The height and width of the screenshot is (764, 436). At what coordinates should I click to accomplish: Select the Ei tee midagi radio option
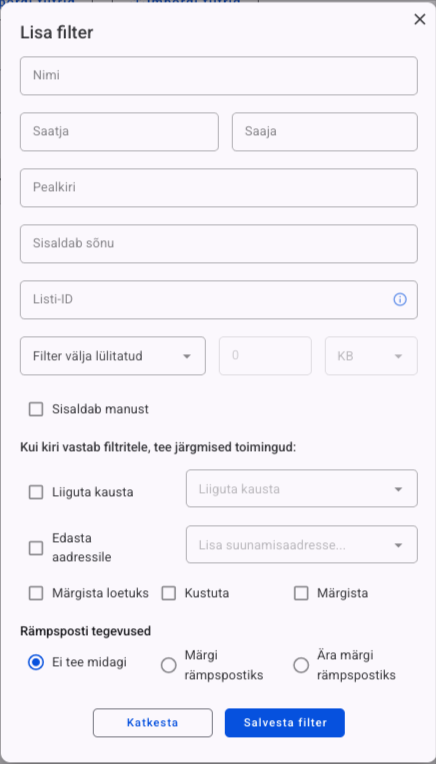click(x=36, y=663)
